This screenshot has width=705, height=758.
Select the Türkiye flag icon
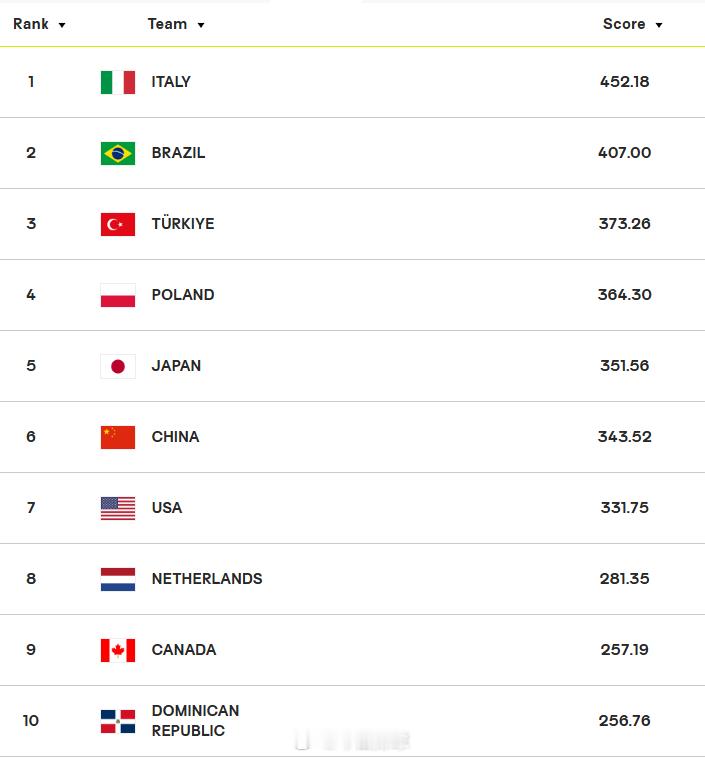pos(118,224)
